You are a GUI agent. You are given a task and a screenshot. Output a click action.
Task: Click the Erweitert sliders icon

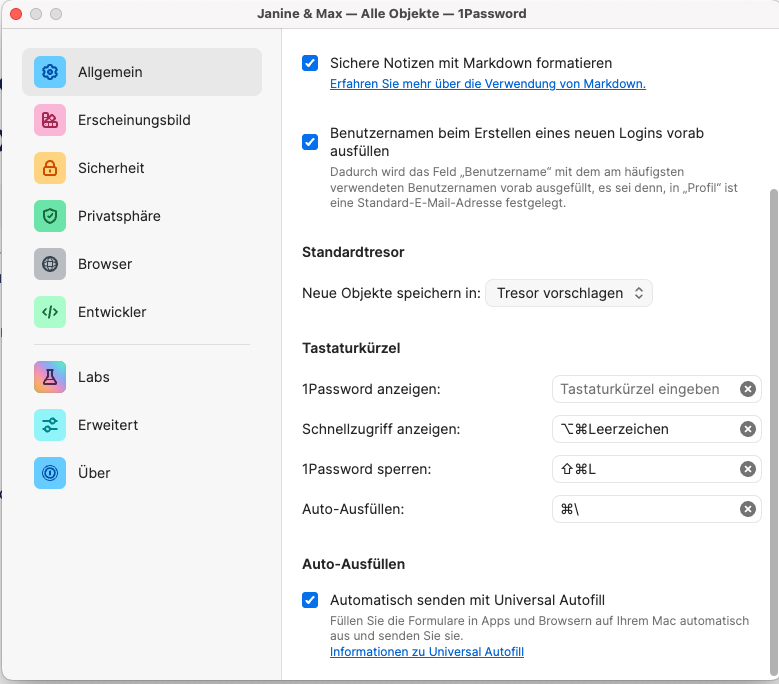point(50,425)
